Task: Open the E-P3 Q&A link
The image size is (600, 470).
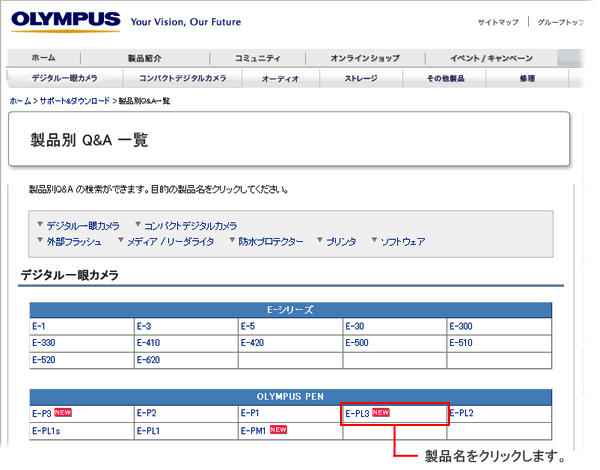Action: point(42,413)
